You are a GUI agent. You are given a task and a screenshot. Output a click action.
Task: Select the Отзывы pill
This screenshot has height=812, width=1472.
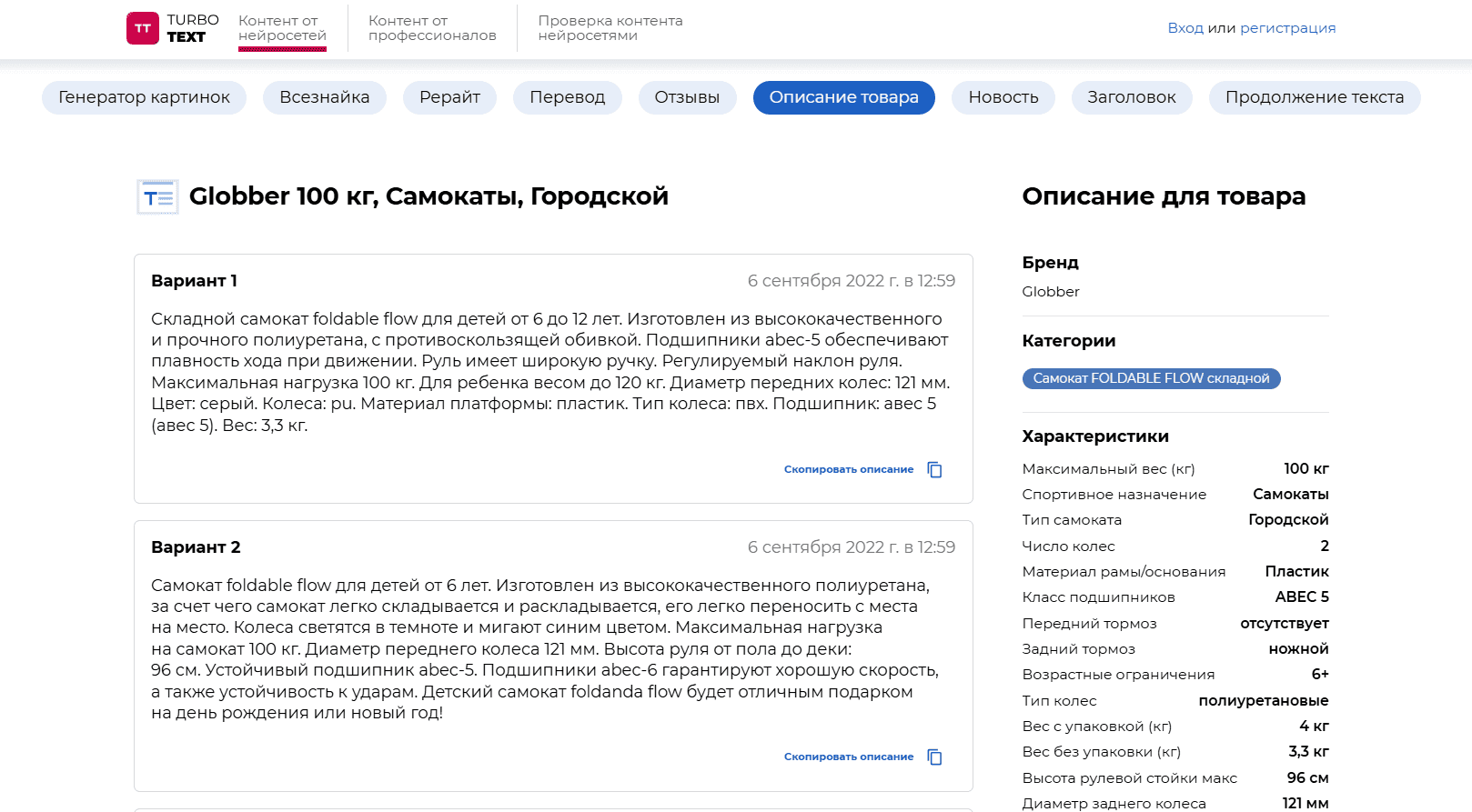click(687, 97)
